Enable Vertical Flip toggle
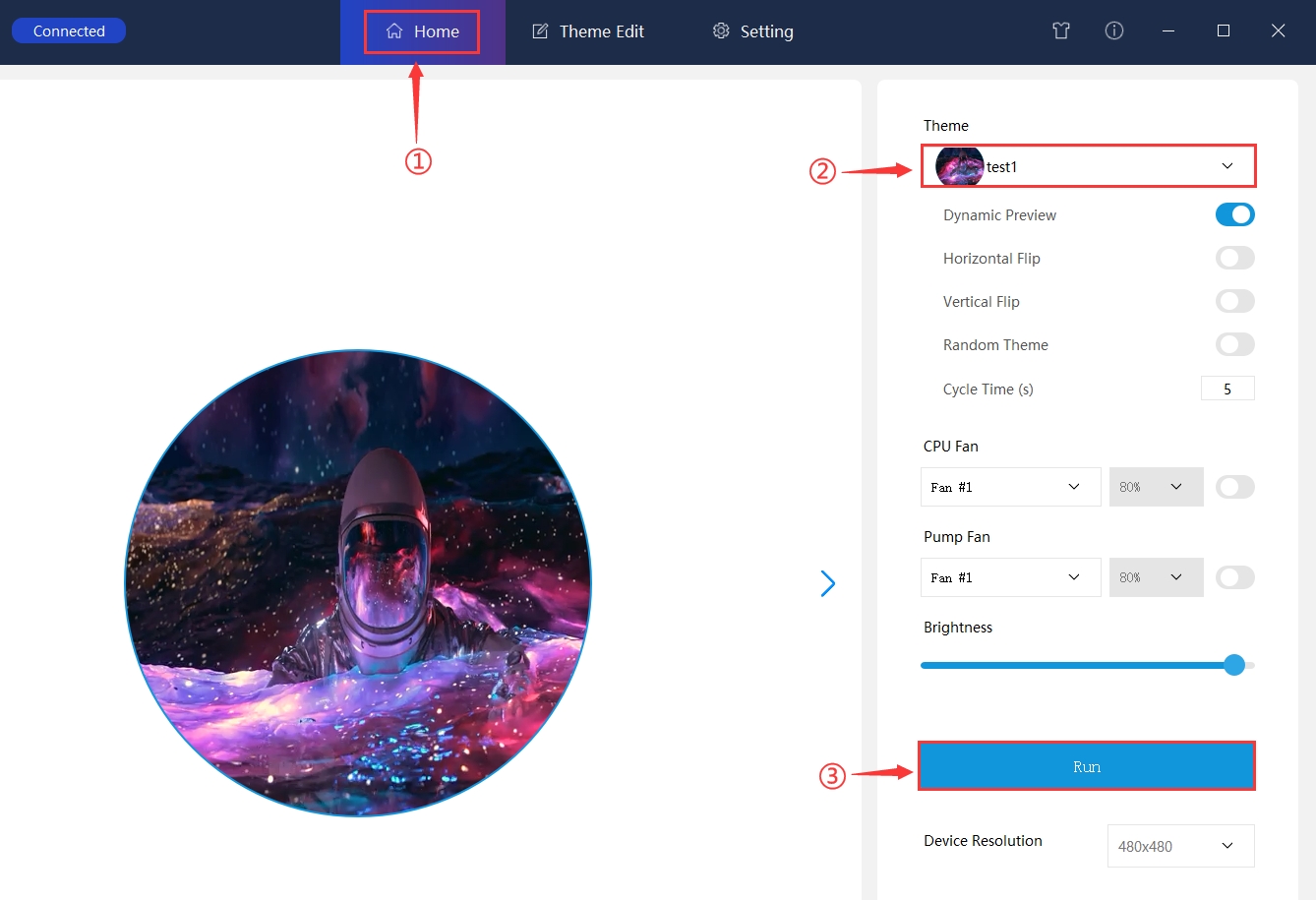 (x=1235, y=301)
